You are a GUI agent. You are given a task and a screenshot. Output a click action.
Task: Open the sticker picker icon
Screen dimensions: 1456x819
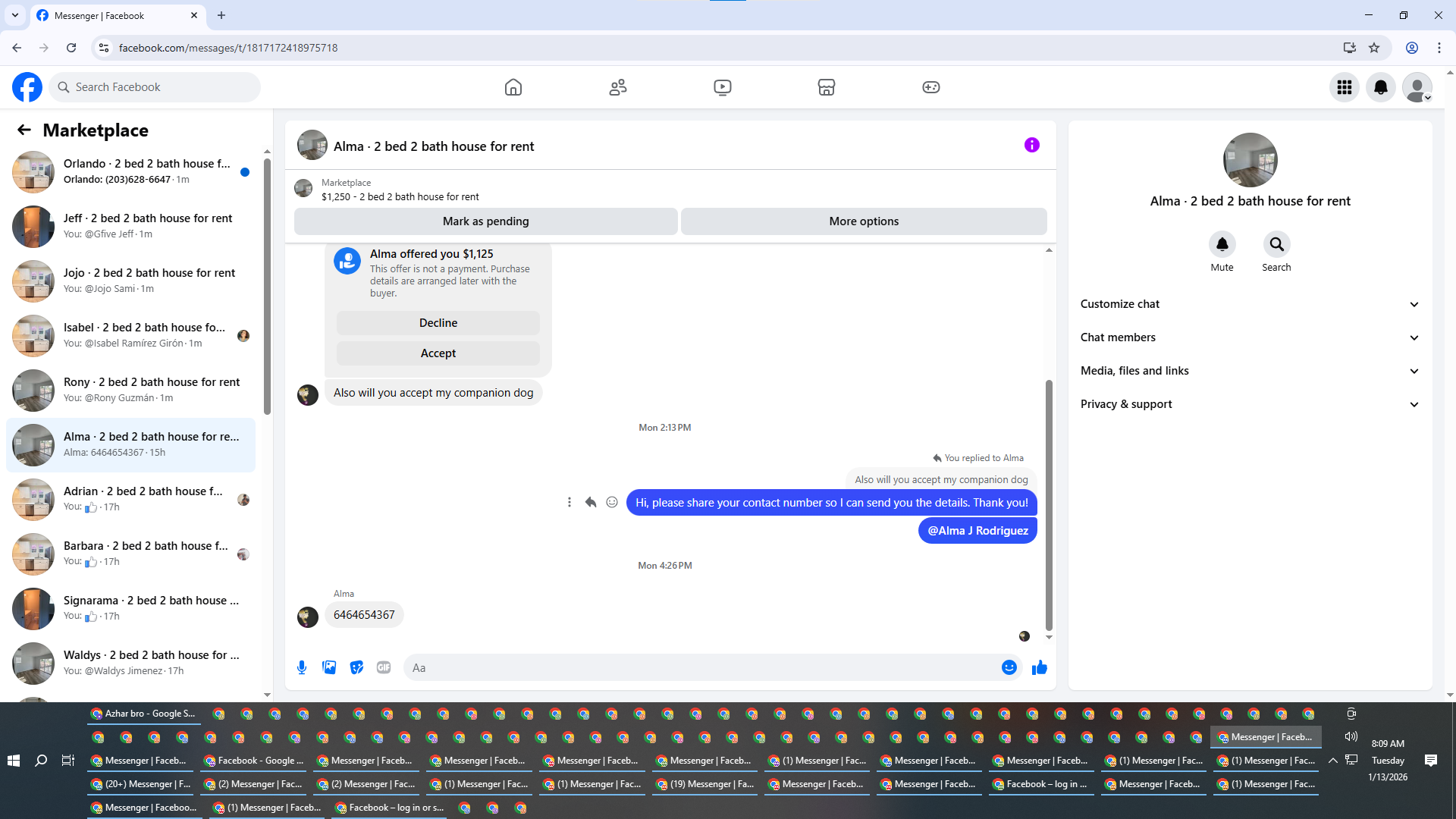tap(356, 667)
